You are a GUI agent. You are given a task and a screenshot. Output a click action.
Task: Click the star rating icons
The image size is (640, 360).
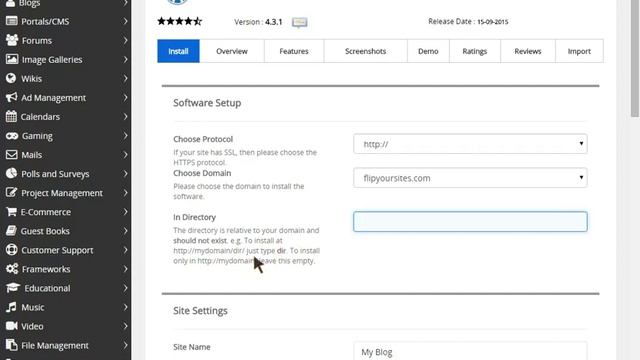(x=180, y=21)
